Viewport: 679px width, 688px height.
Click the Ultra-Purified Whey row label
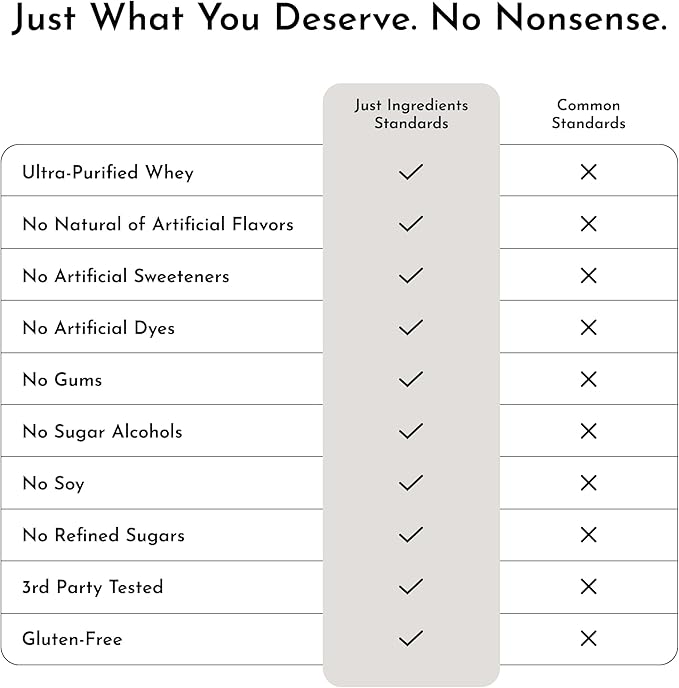click(108, 173)
